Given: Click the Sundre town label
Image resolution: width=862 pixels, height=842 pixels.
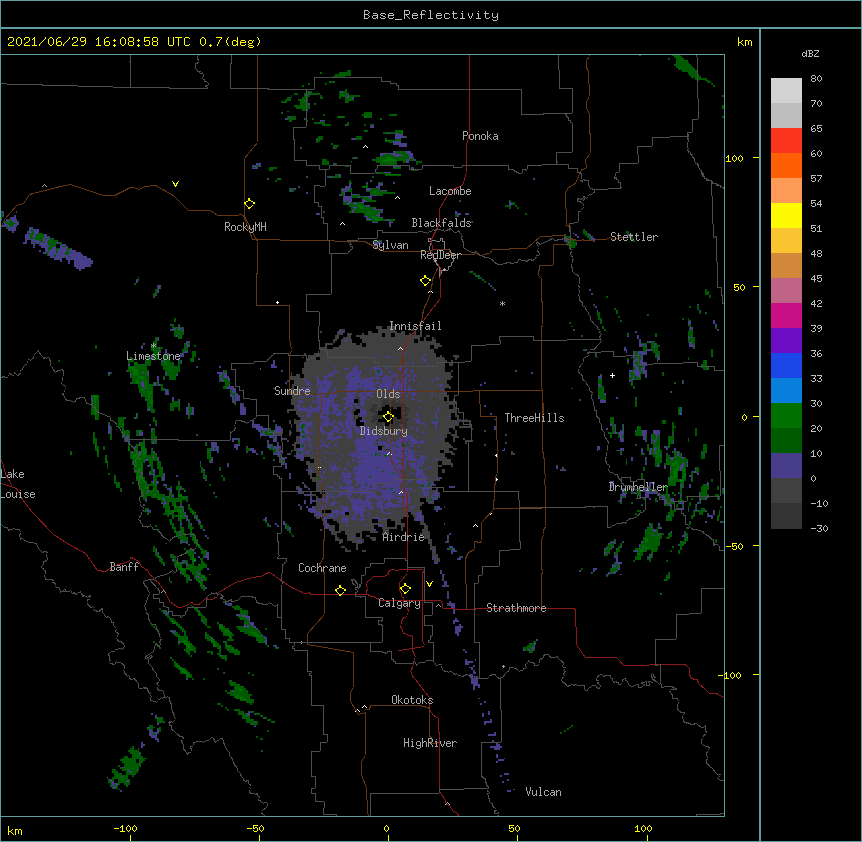Looking at the screenshot, I should (x=292, y=391).
